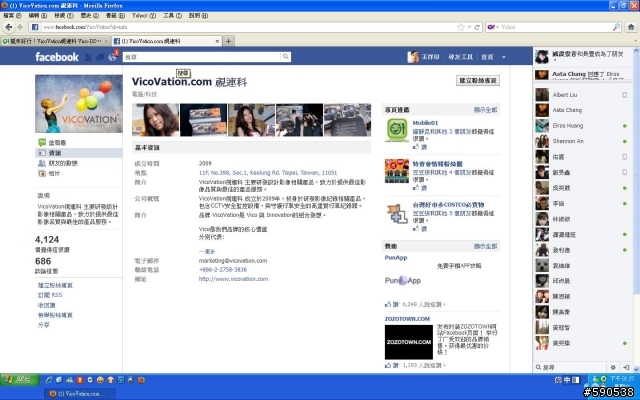This screenshot has width=640, height=400.
Task: Switch to the first VicoVation Vico-DD tab
Action: click(55, 41)
